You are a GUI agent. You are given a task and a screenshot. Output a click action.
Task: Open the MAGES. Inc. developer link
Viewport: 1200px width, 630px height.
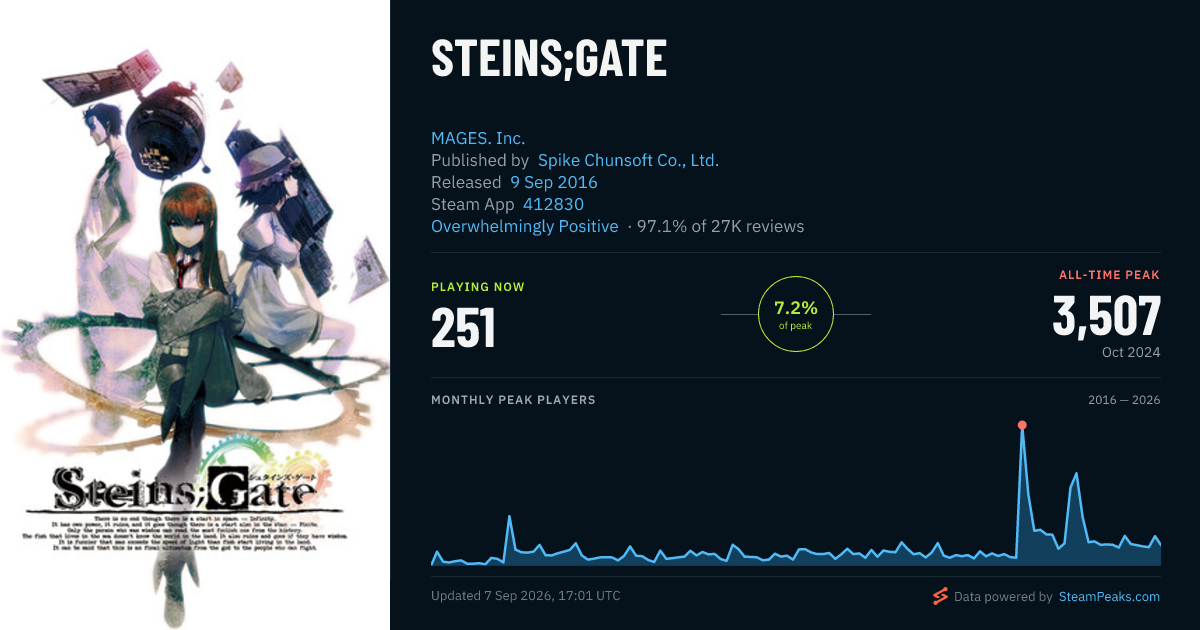point(478,138)
